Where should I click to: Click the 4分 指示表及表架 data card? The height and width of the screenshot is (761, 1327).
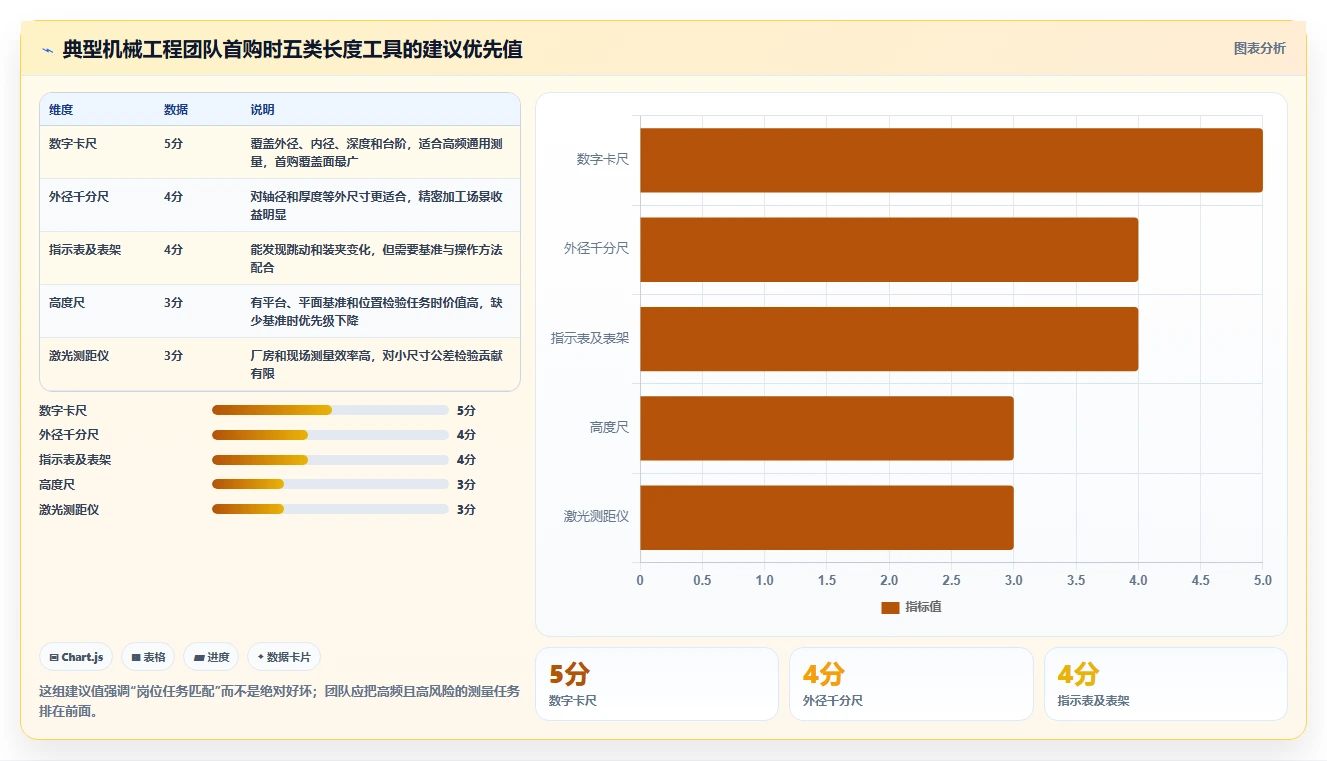(1166, 684)
